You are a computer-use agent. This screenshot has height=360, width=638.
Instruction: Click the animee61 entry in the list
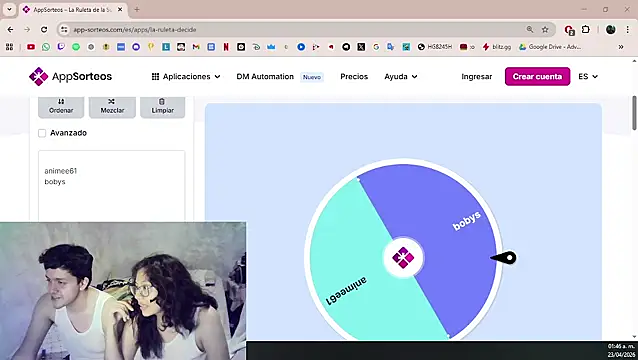click(x=61, y=171)
